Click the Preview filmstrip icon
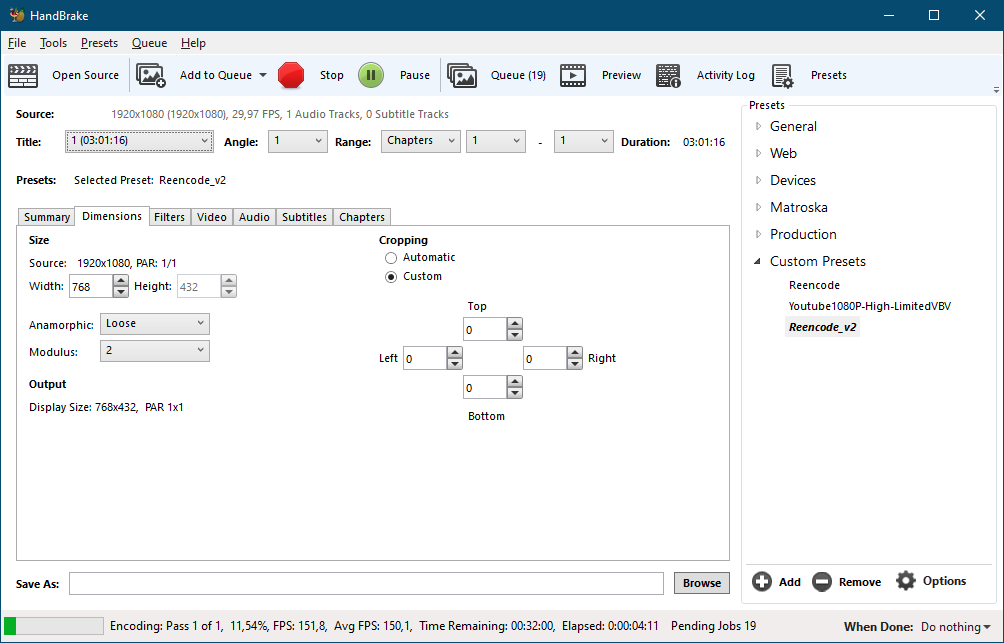The height and width of the screenshot is (643, 1004). point(573,76)
